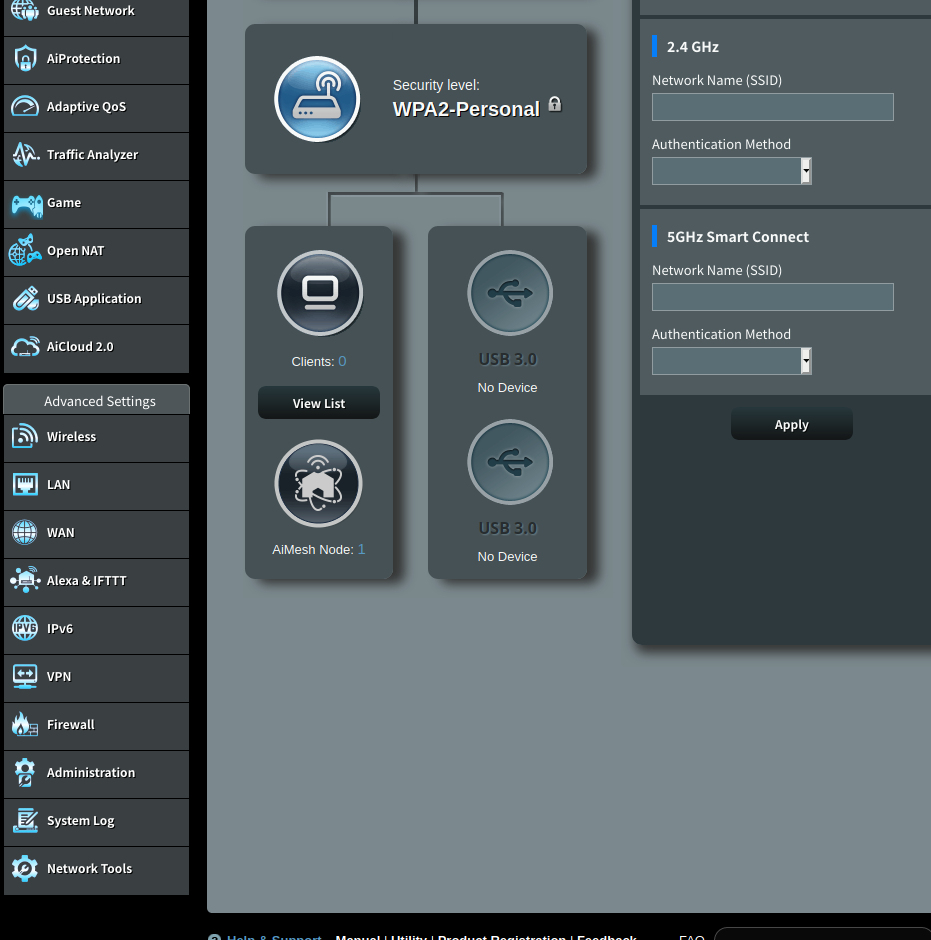Open the Open NAT globe icon
The height and width of the screenshot is (940, 931).
coord(25,251)
